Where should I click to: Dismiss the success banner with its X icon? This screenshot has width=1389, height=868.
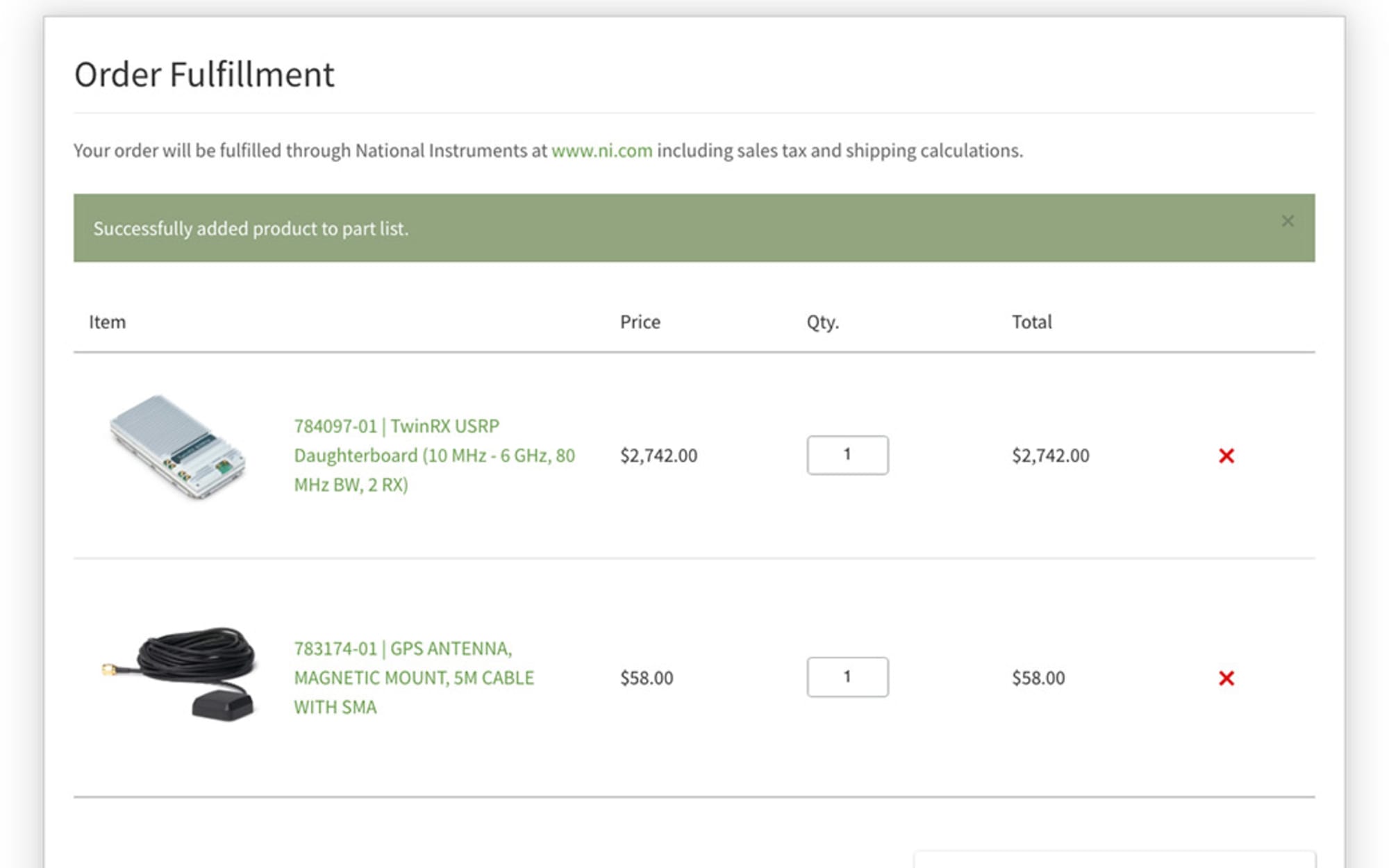point(1288,221)
